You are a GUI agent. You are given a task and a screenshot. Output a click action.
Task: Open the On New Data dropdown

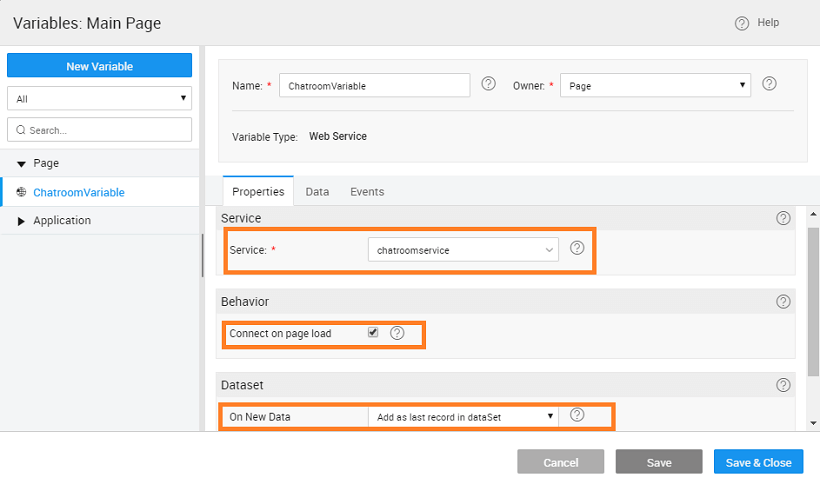(462, 416)
